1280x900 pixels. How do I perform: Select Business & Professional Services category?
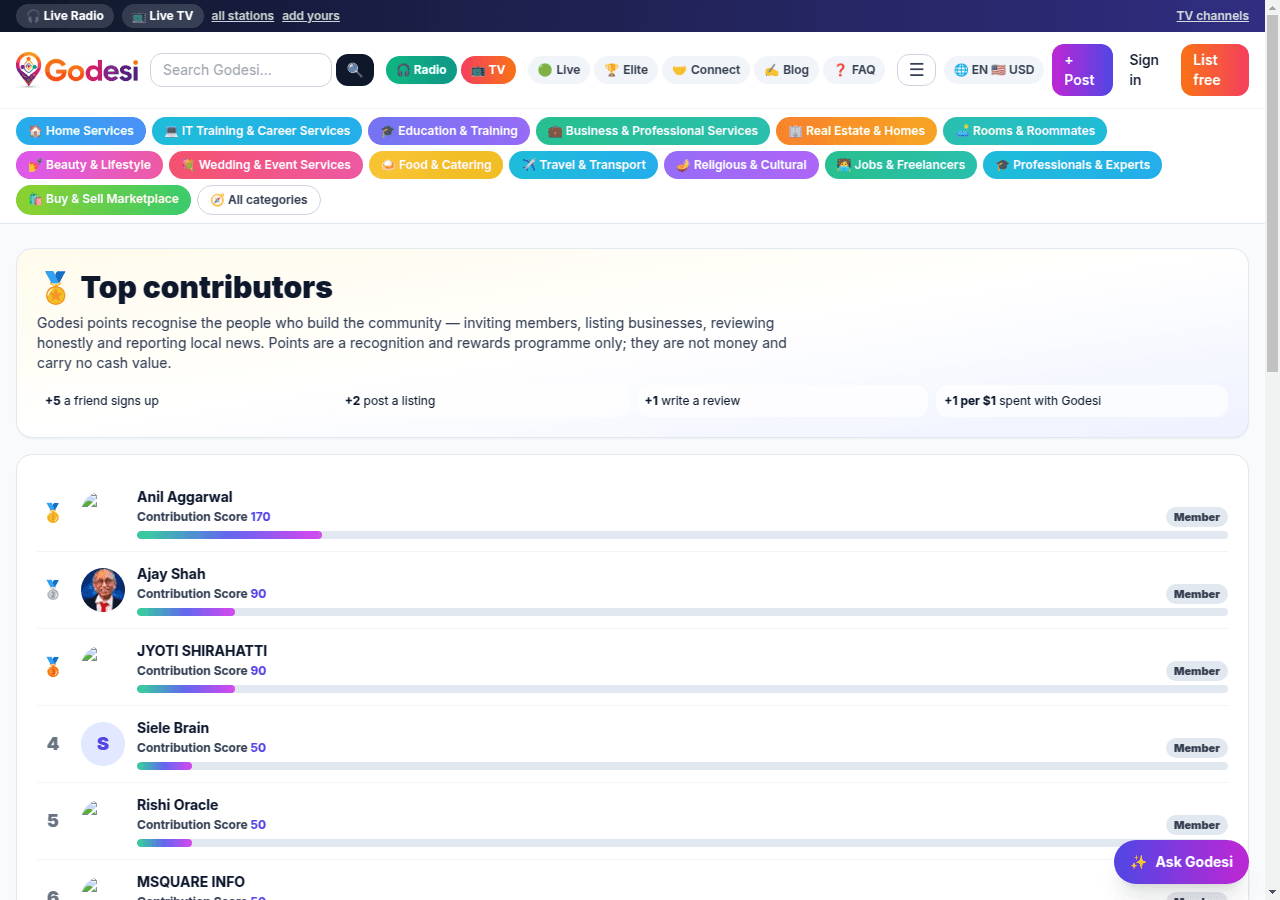tap(653, 131)
